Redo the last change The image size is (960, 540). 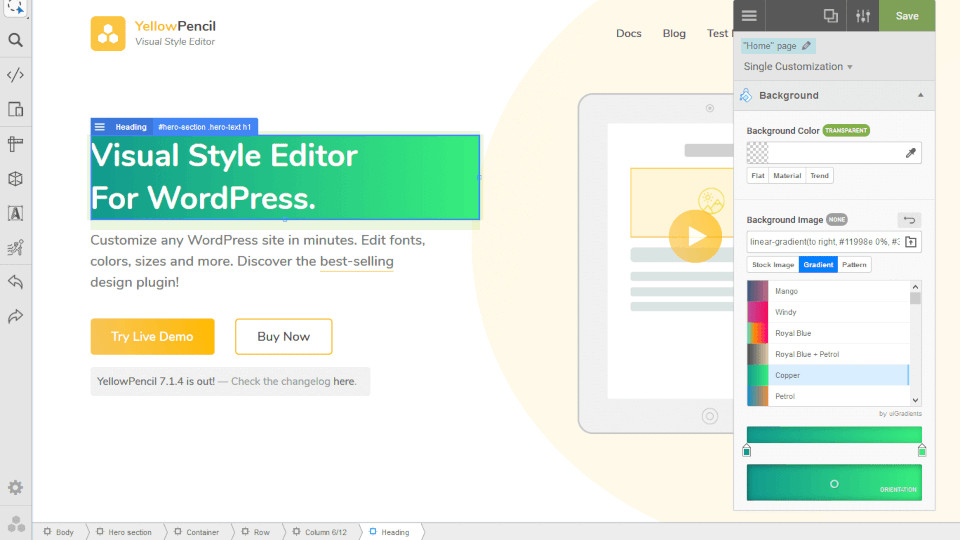pos(15,316)
